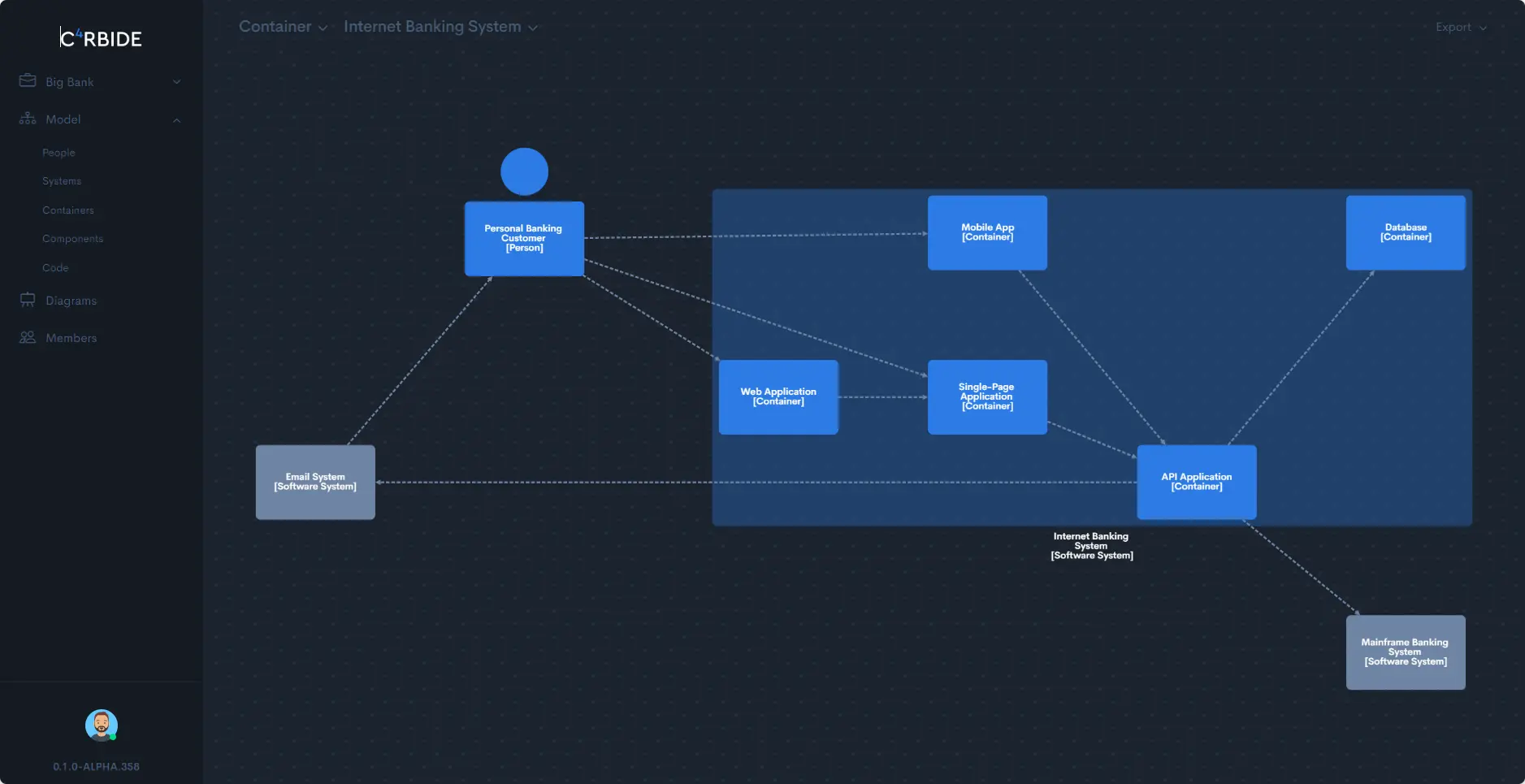Open Code in the Model menu
Screen dimensions: 1525x784
click(55, 268)
